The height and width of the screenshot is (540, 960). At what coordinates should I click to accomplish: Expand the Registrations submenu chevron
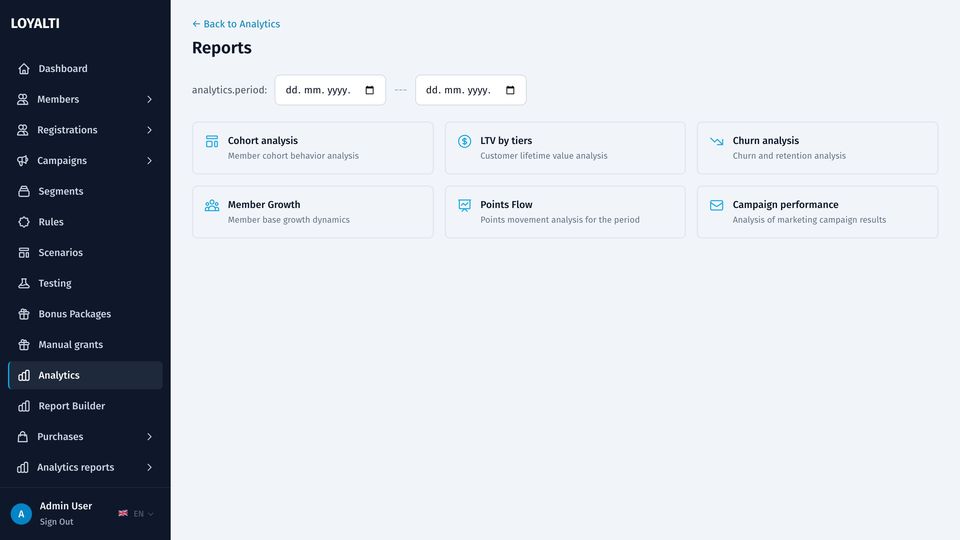tap(149, 130)
